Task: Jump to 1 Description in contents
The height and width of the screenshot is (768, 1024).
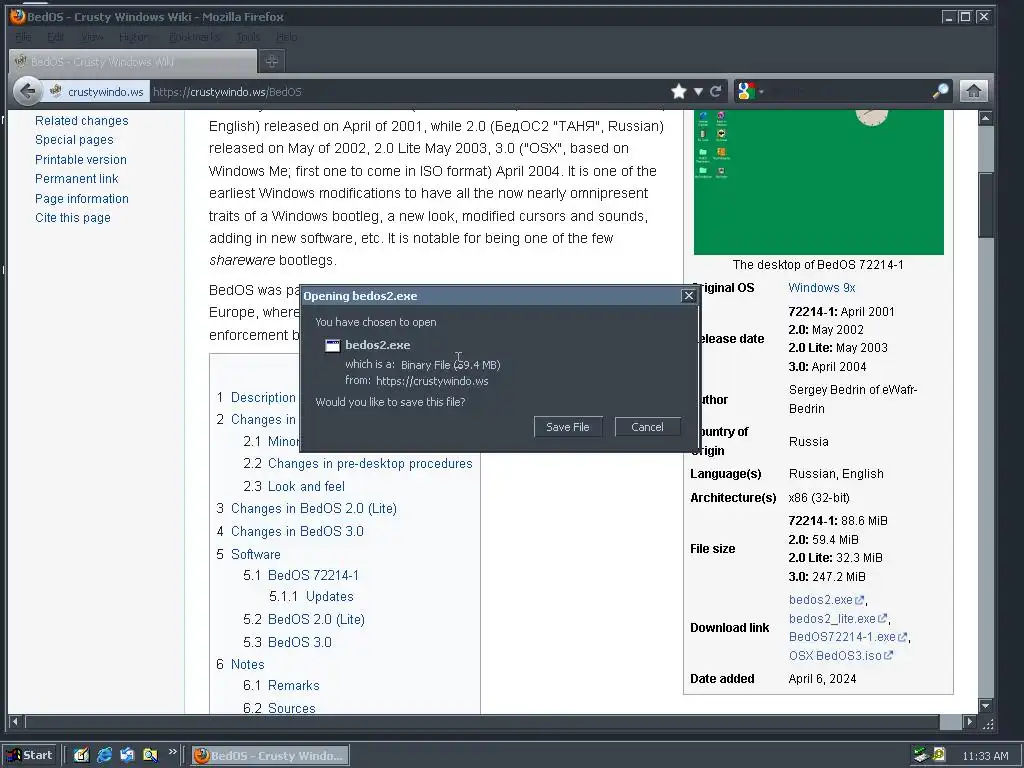Action: [256, 398]
